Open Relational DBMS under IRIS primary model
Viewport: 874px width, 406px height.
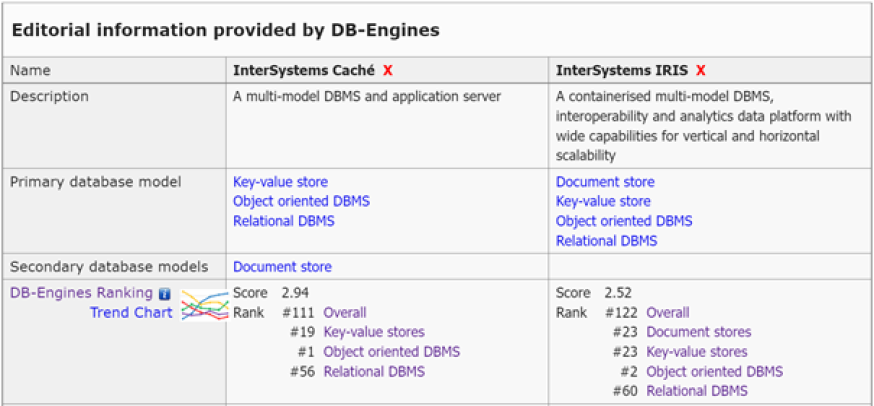[606, 241]
